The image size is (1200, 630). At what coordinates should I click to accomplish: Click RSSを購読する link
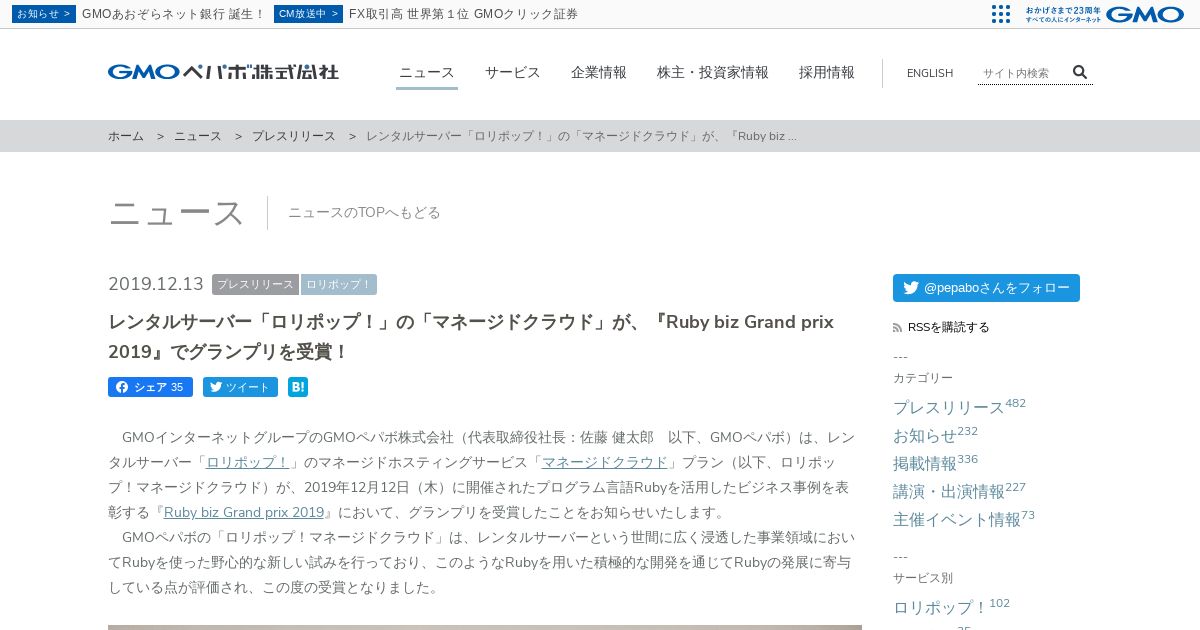(x=949, y=327)
